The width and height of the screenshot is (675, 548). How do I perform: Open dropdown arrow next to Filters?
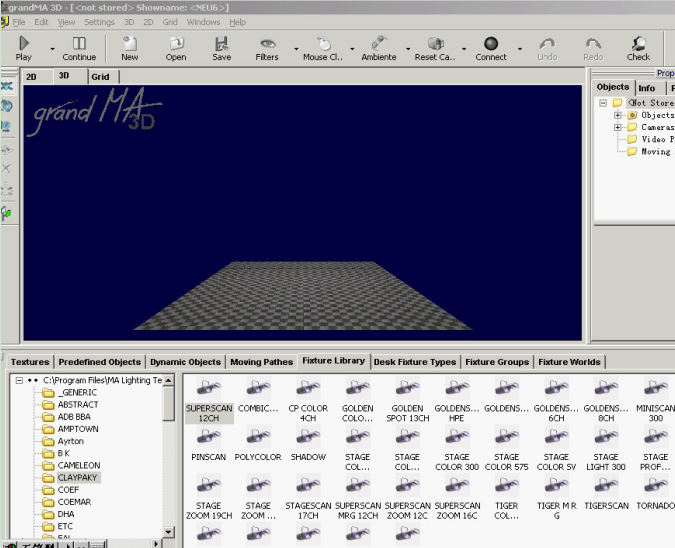coord(296,49)
